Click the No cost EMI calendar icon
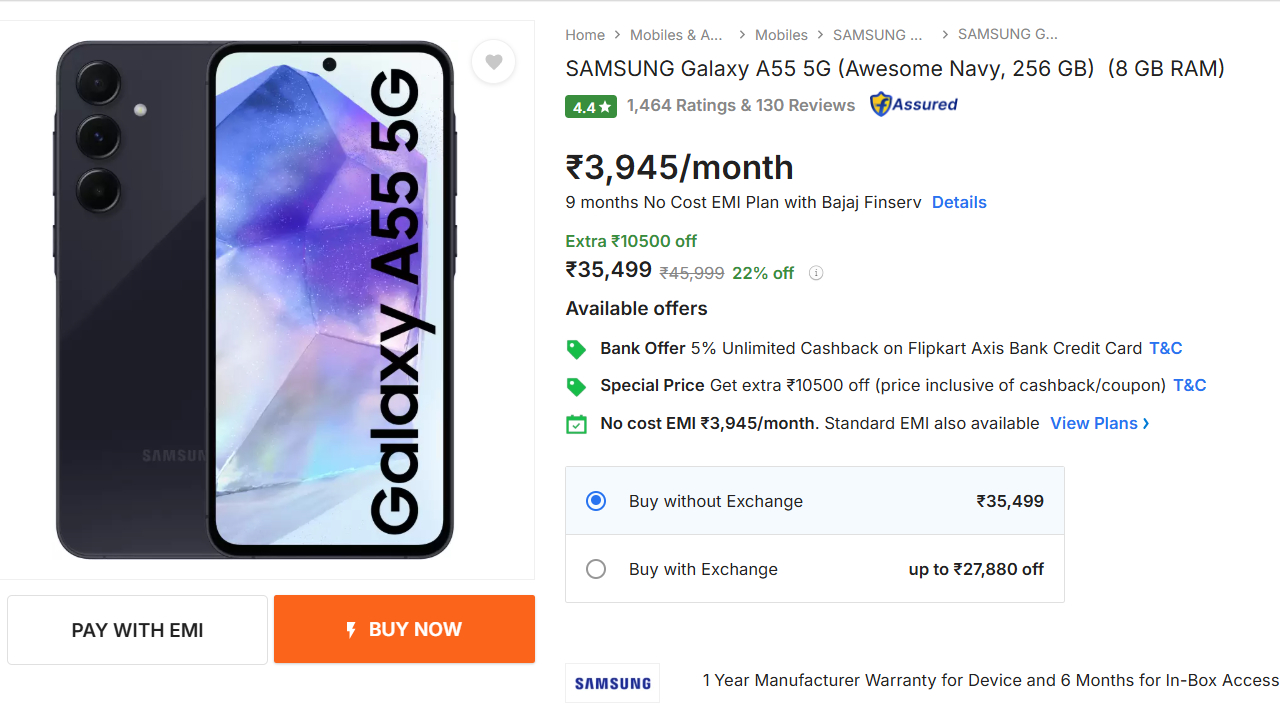1280x720 pixels. tap(576, 424)
